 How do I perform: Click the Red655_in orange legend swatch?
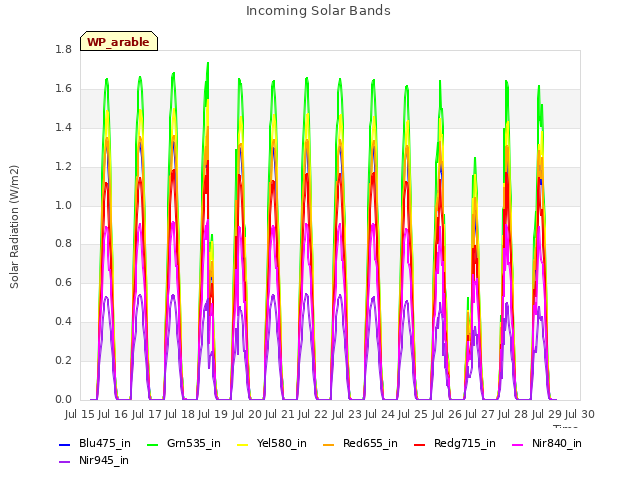[x=329, y=445]
